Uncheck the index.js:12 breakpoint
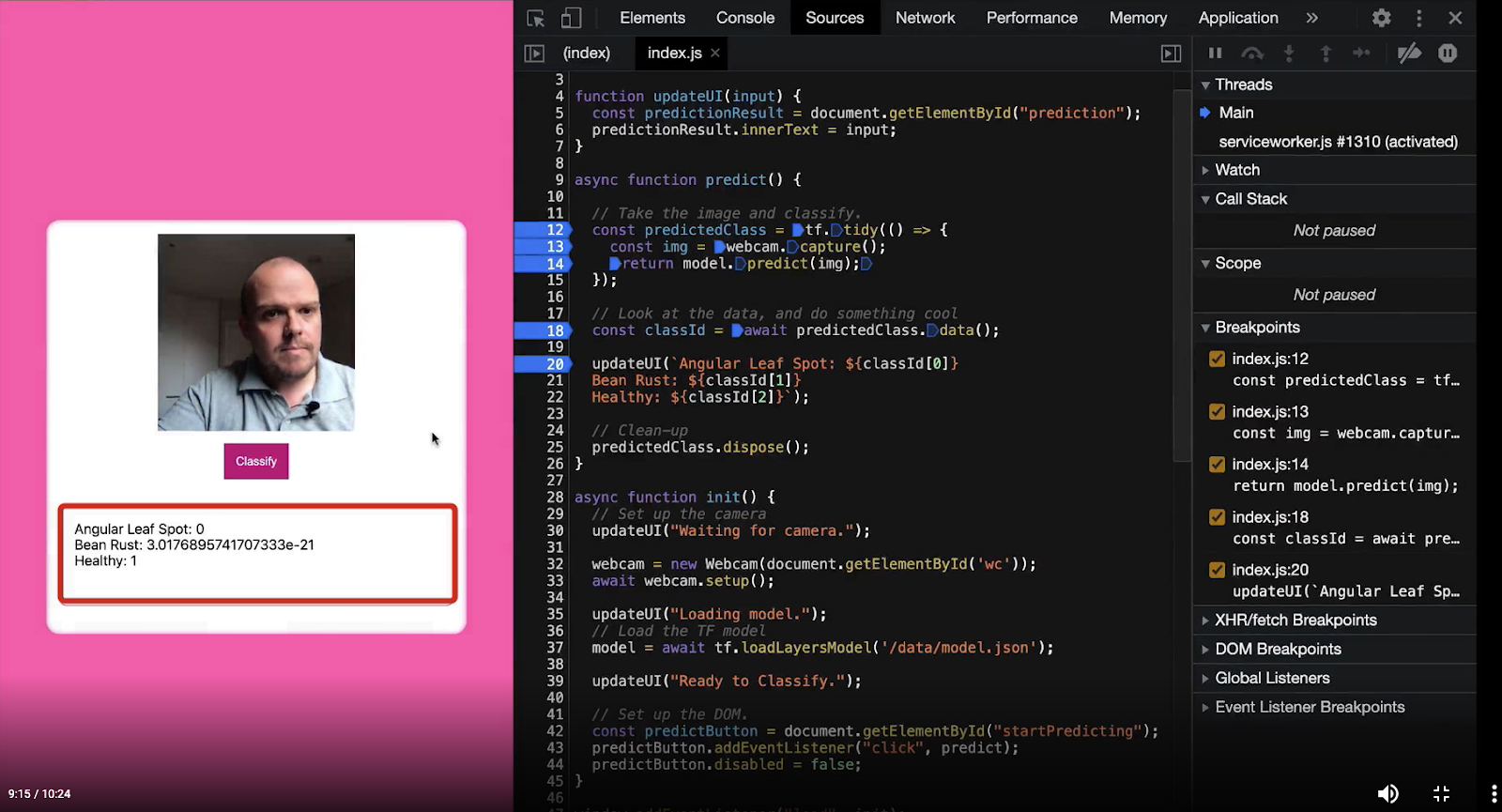 tap(1217, 359)
